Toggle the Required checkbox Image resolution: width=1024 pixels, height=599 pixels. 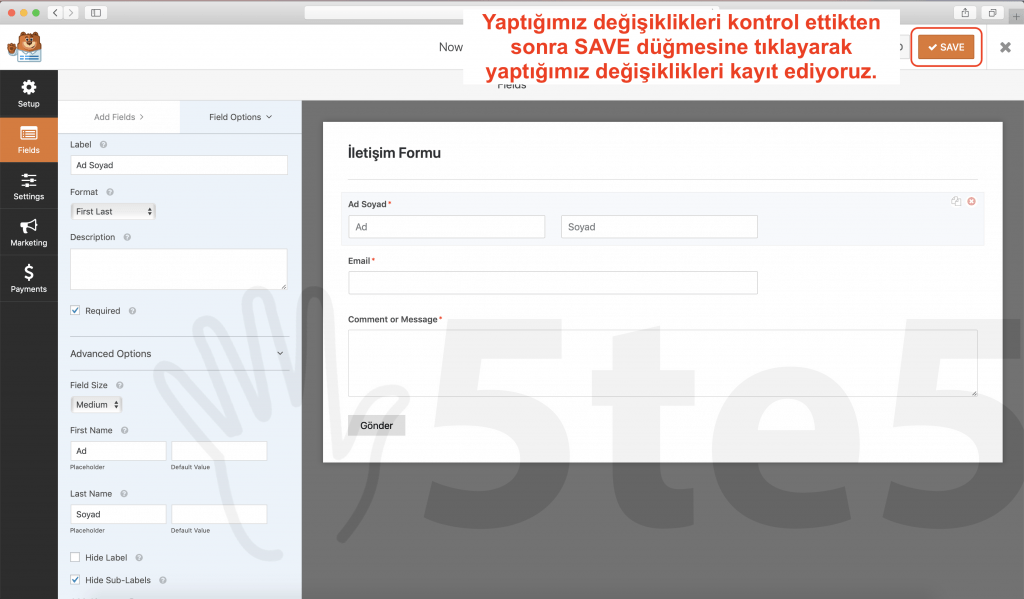pos(76,311)
